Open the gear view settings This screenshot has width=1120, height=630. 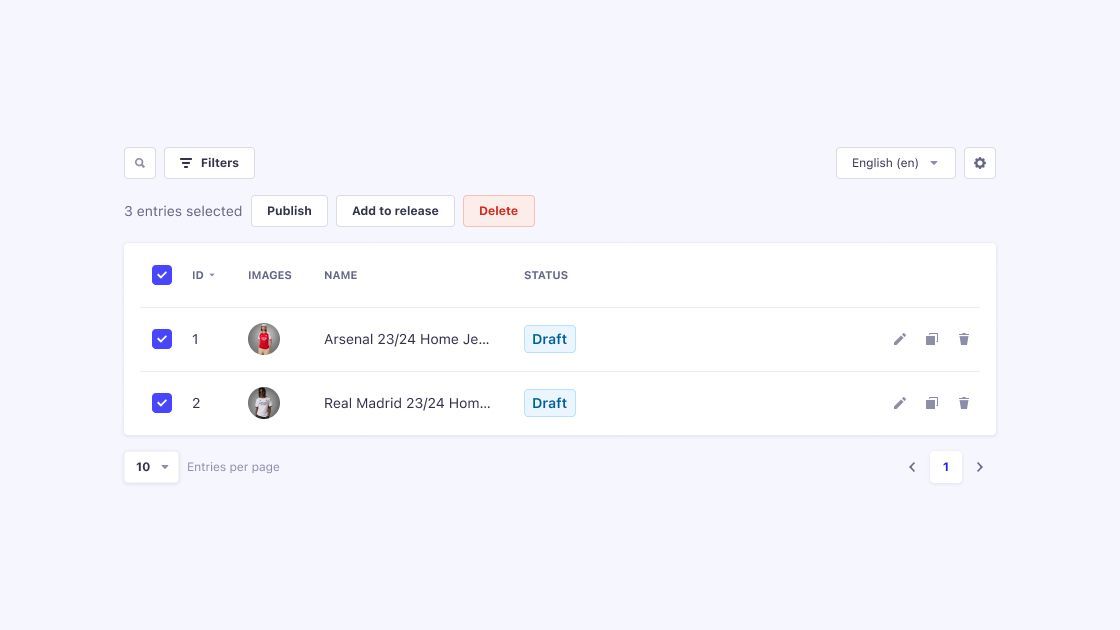coord(980,163)
